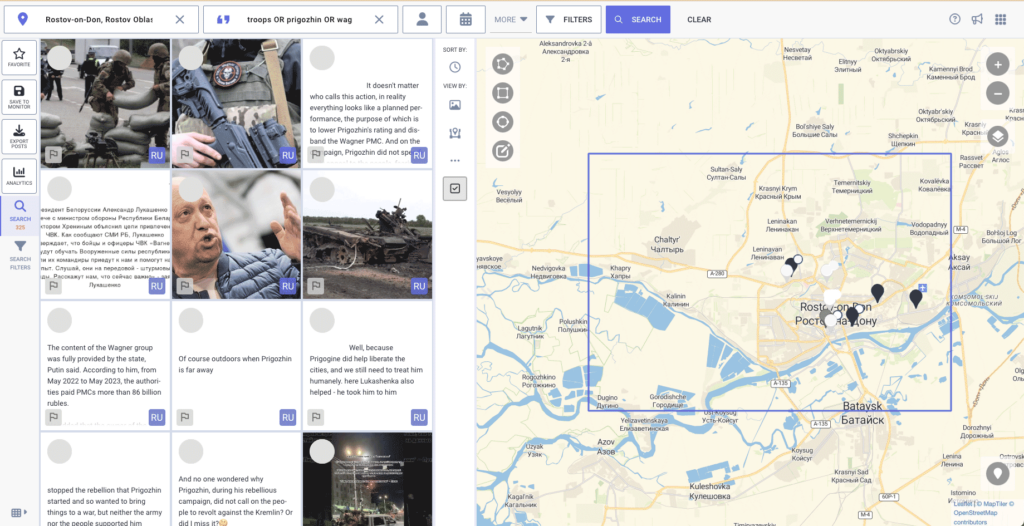Zoom in on the map

(x=997, y=65)
